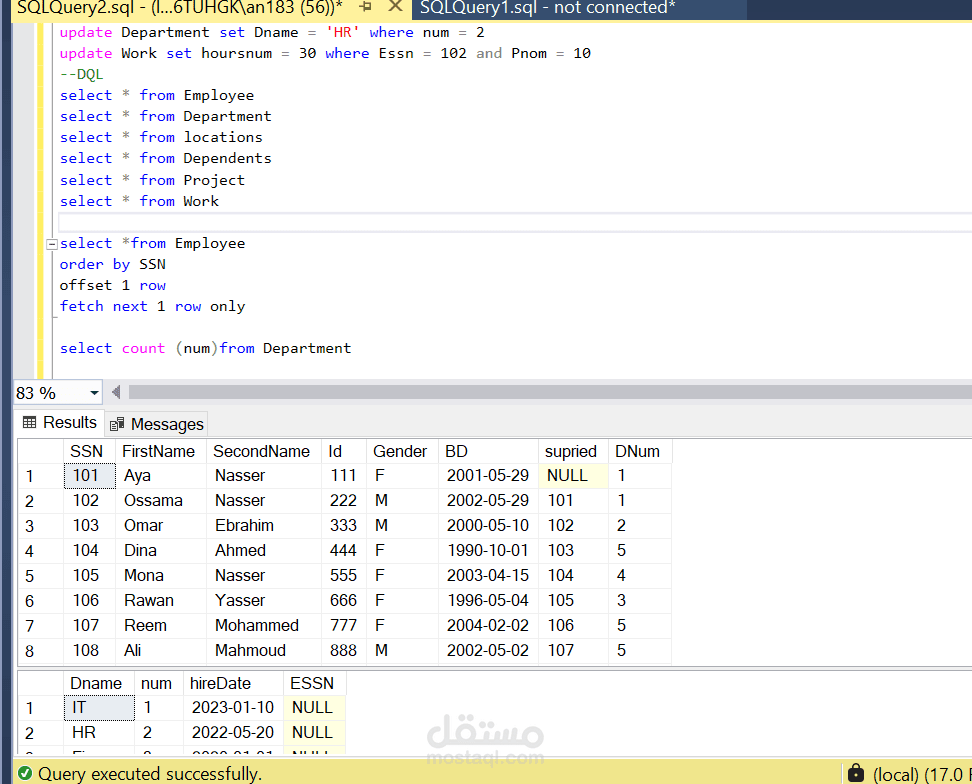This screenshot has width=972, height=784.
Task: Place cursor on select * from locations
Action: 161,137
